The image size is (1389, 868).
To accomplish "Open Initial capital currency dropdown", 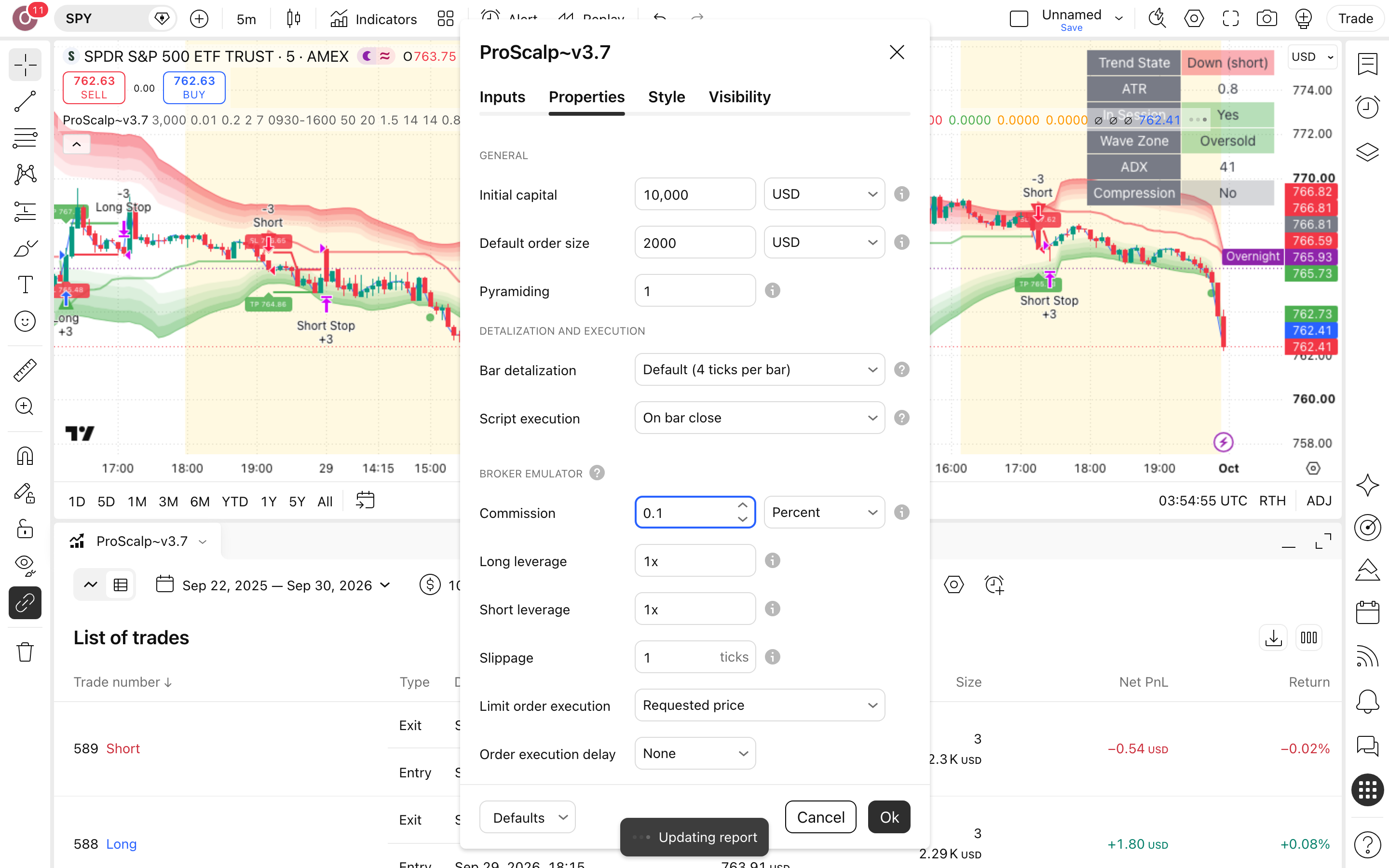I will [824, 194].
